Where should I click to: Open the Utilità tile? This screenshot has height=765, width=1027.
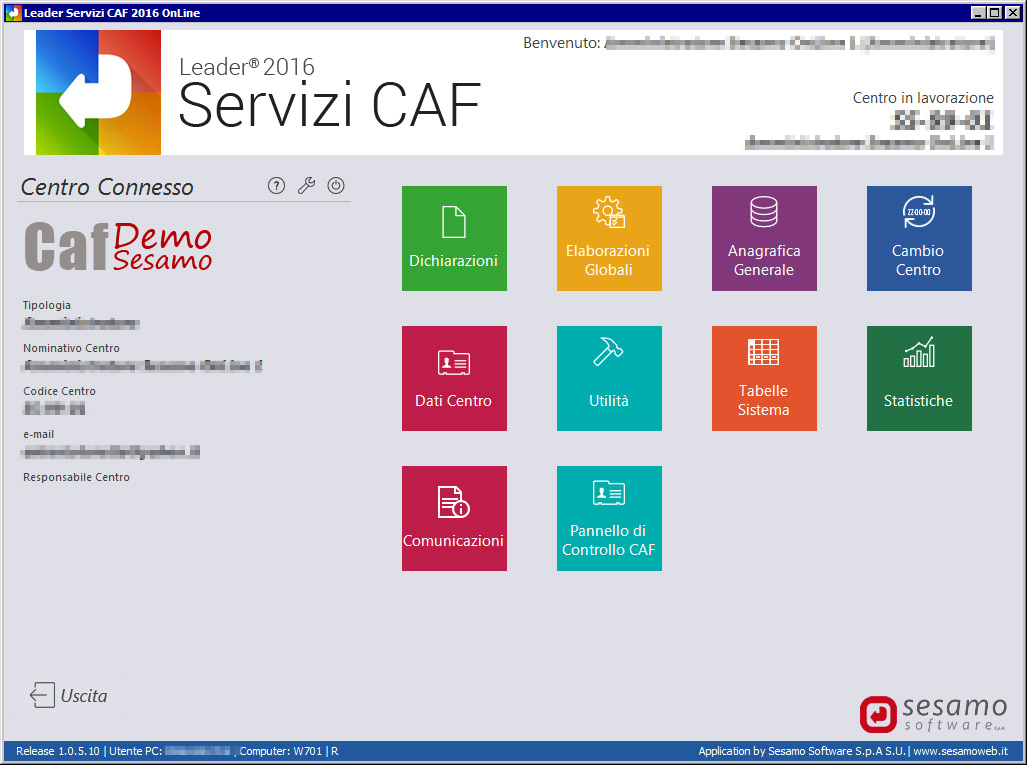coord(609,379)
